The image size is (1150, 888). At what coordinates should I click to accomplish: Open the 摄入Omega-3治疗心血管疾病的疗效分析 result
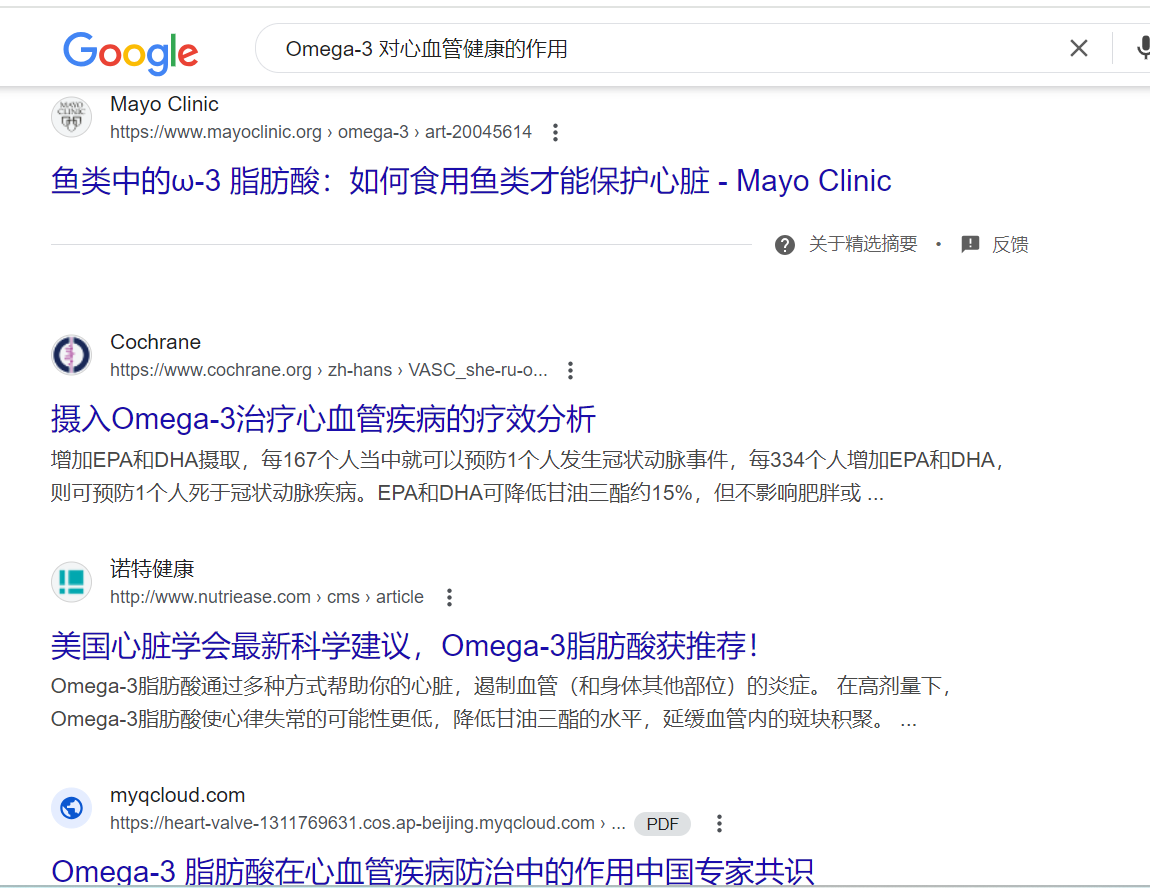point(323,419)
